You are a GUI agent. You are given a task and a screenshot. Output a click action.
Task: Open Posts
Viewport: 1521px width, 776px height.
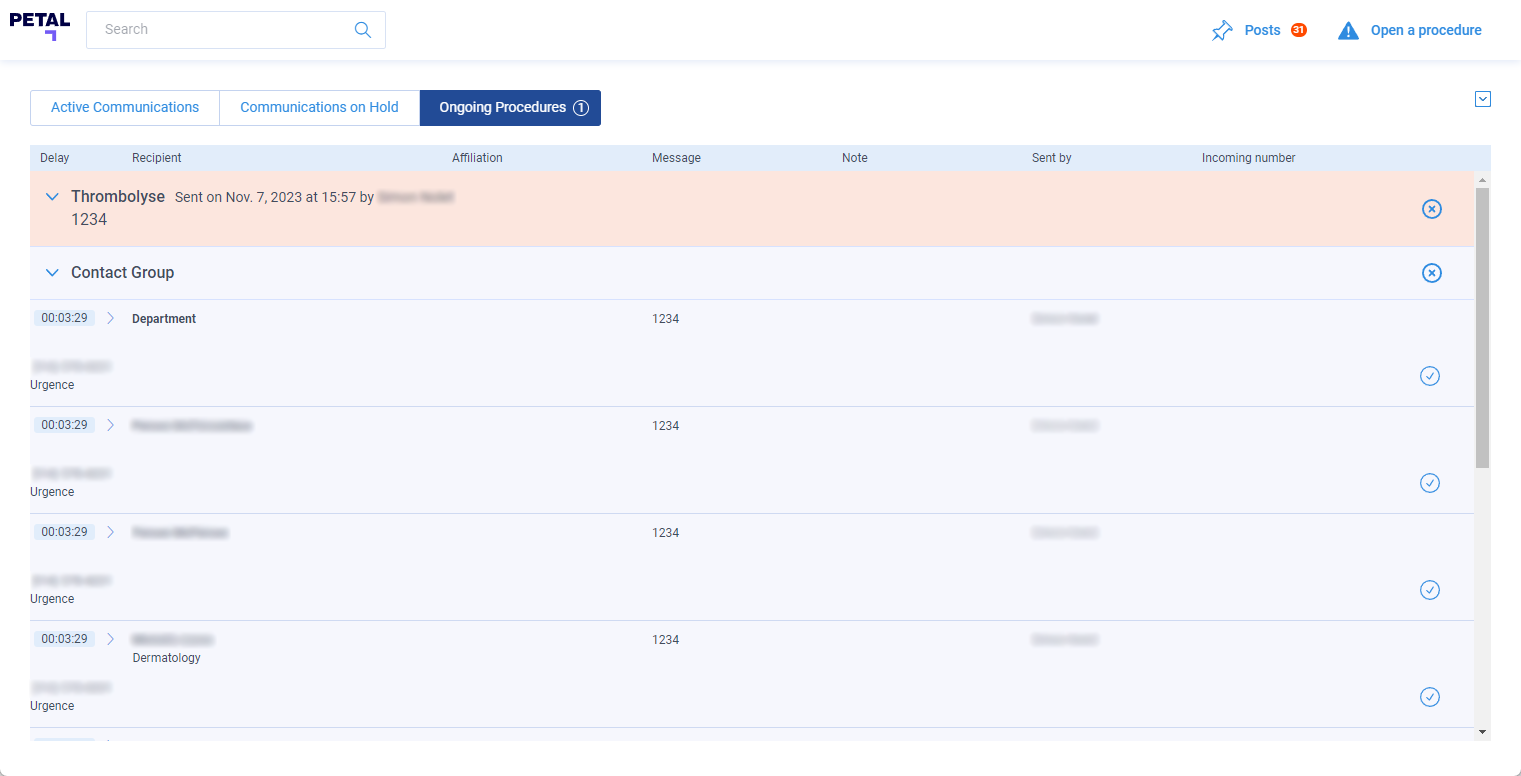pos(1262,31)
